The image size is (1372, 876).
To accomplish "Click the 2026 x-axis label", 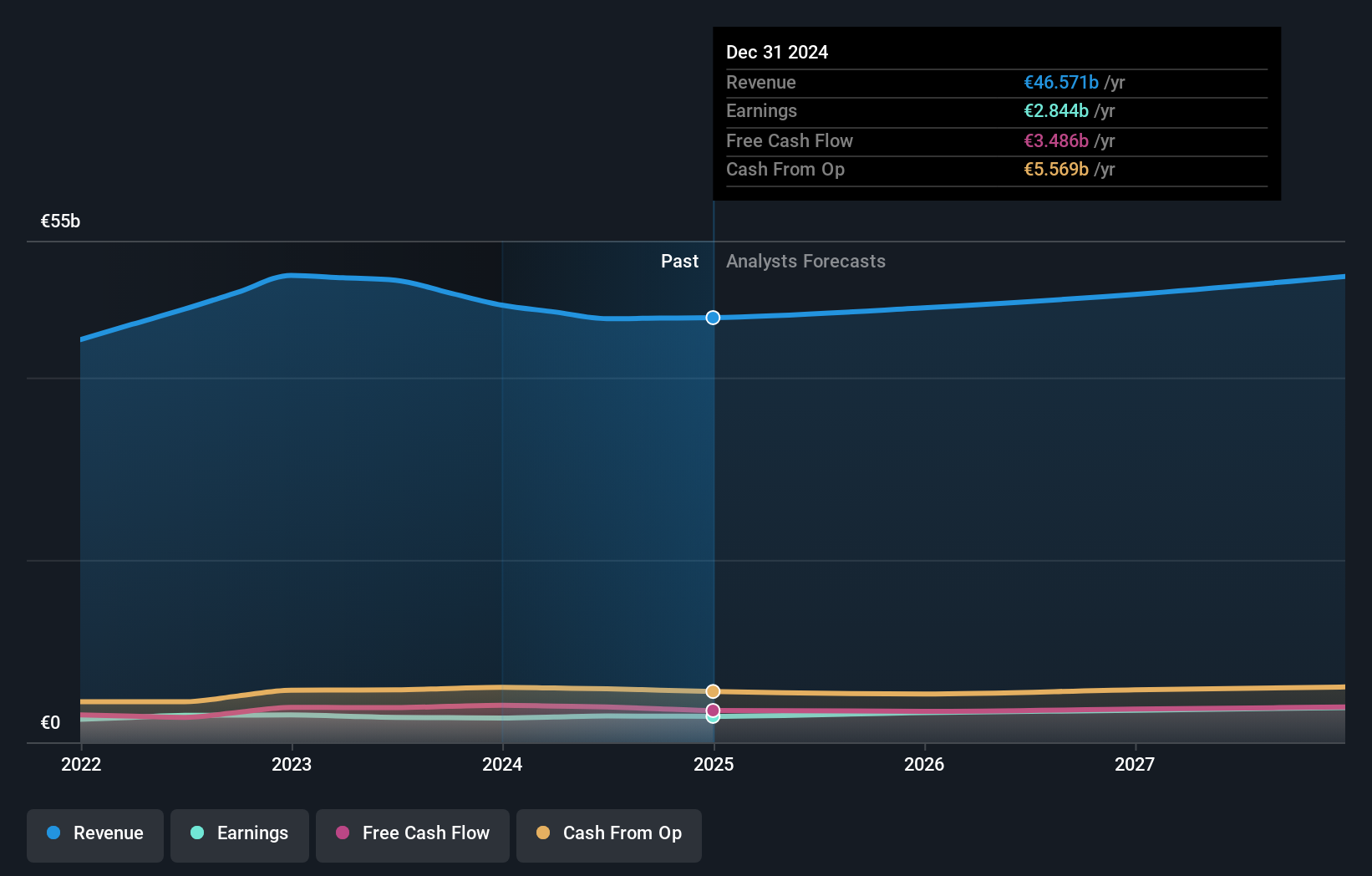I will coord(924,764).
